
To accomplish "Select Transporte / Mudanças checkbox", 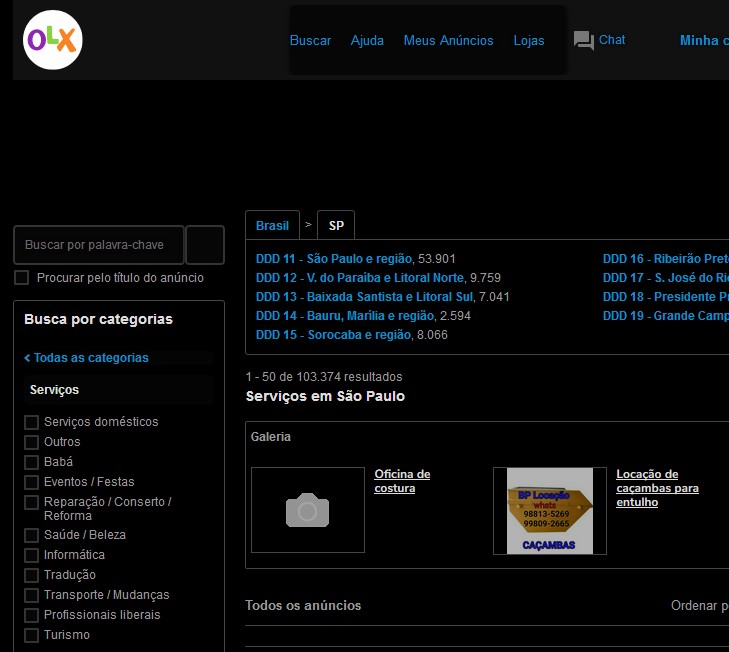I will click(31, 595).
